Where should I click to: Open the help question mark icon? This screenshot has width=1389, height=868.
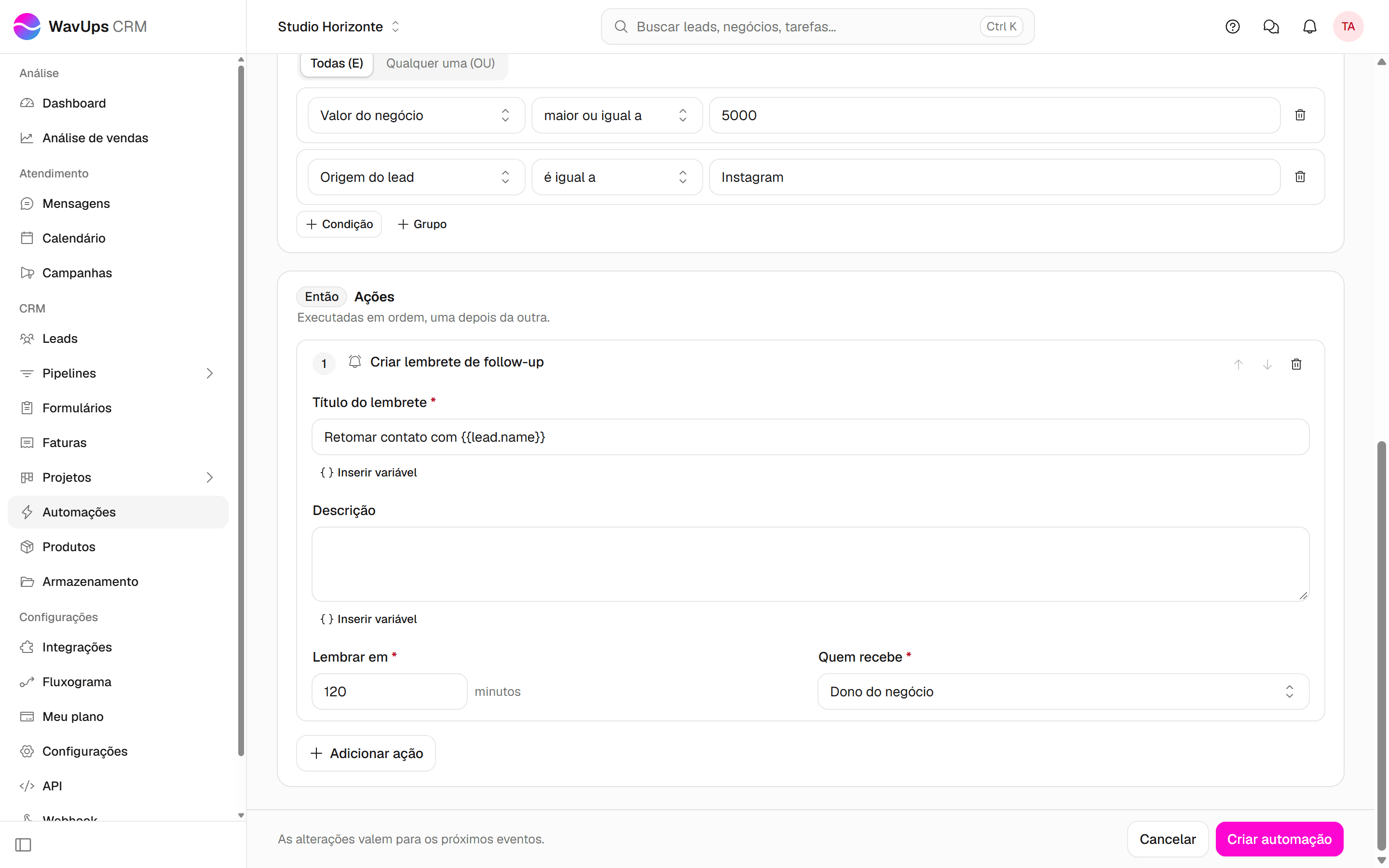pos(1232,27)
